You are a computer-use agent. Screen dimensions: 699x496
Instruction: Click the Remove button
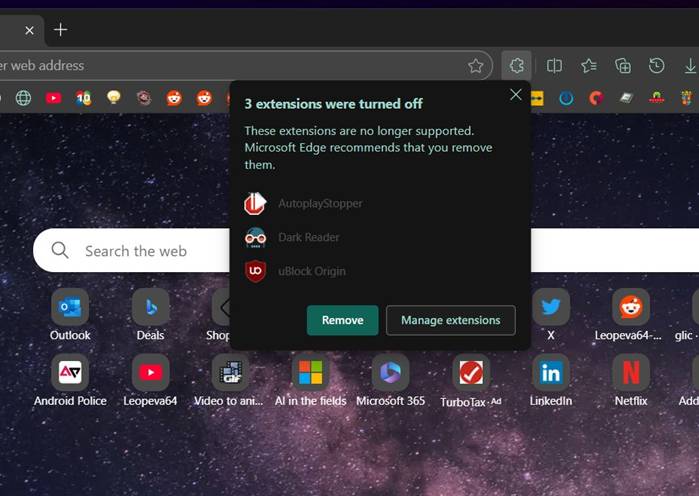click(x=342, y=320)
